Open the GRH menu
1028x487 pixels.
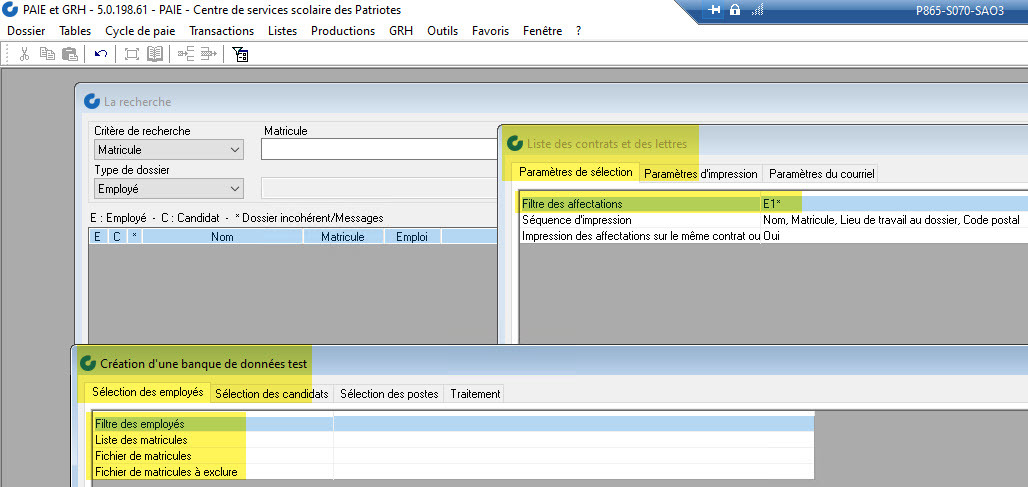(401, 31)
